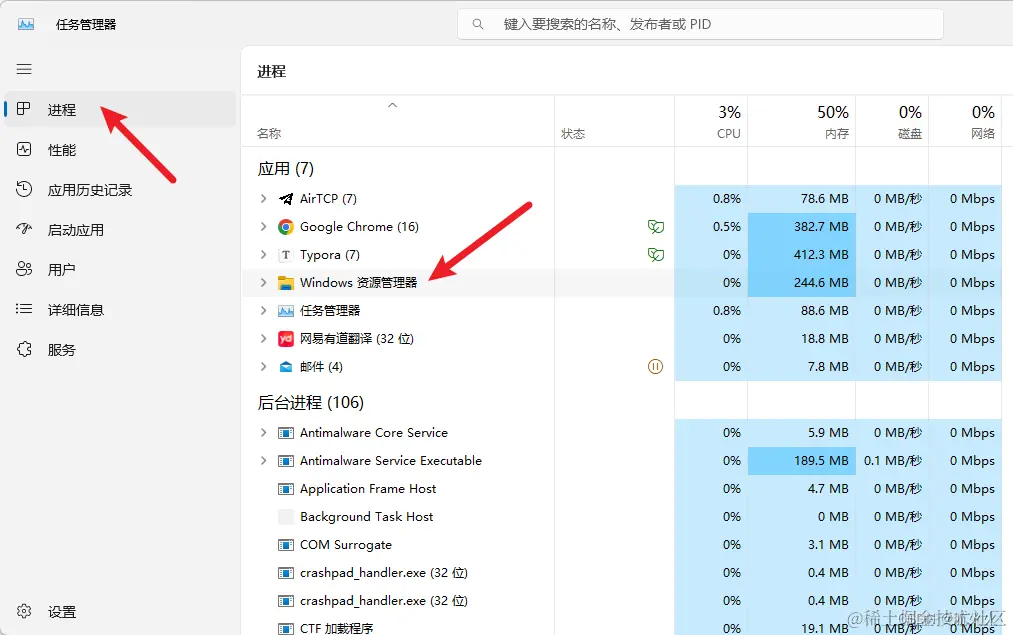Viewport: 1013px width, 635px height.
Task: Expand the Antimalware Core Service row
Action: pyautogui.click(x=263, y=433)
